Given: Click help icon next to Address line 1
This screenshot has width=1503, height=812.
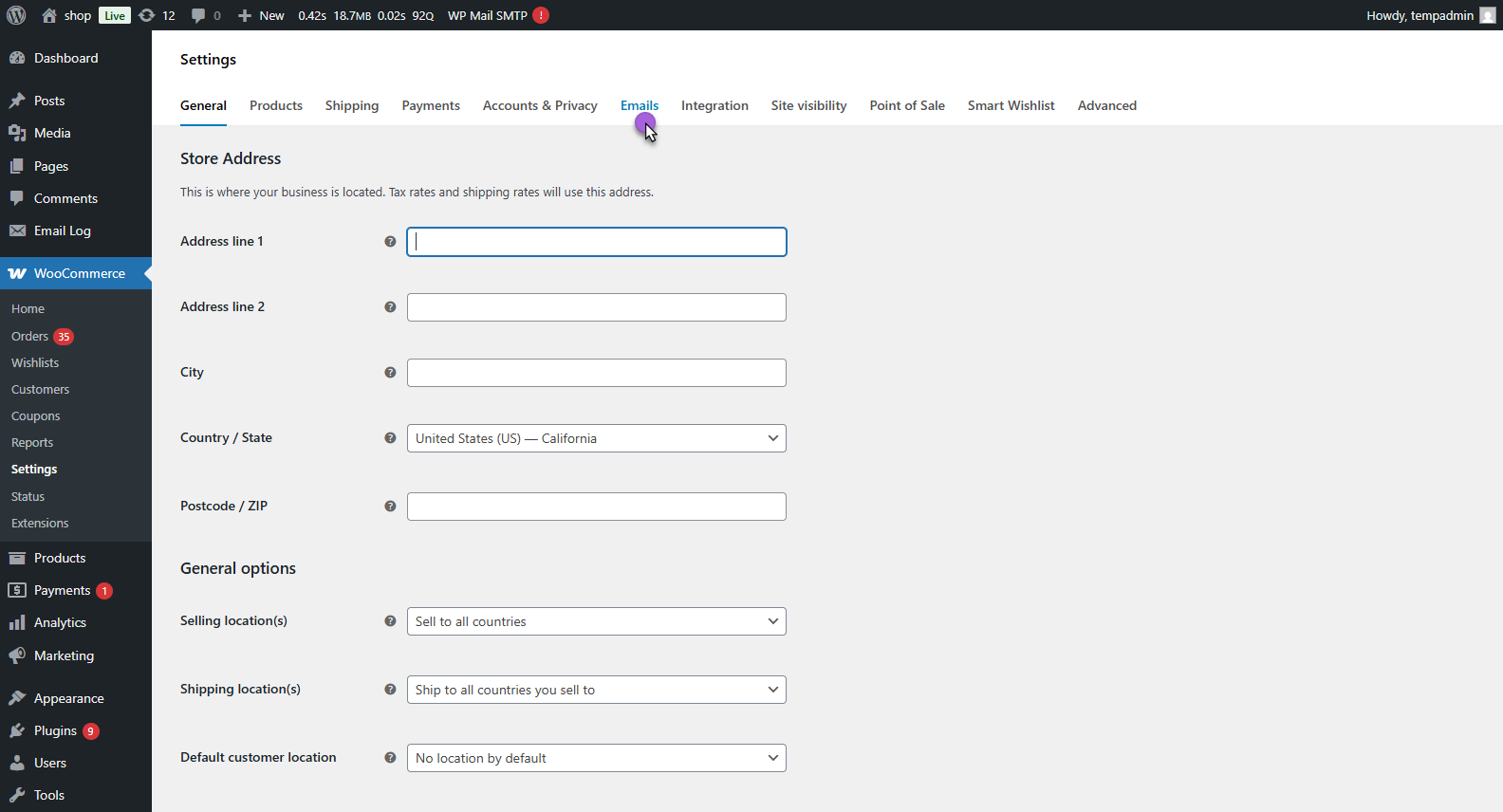Looking at the screenshot, I should [x=390, y=242].
